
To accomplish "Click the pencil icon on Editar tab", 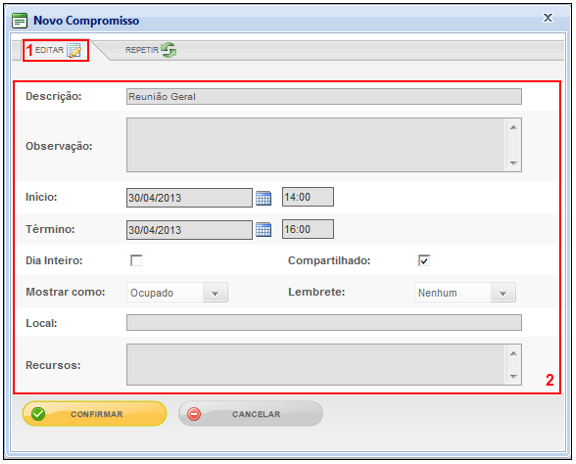I will tap(74, 51).
